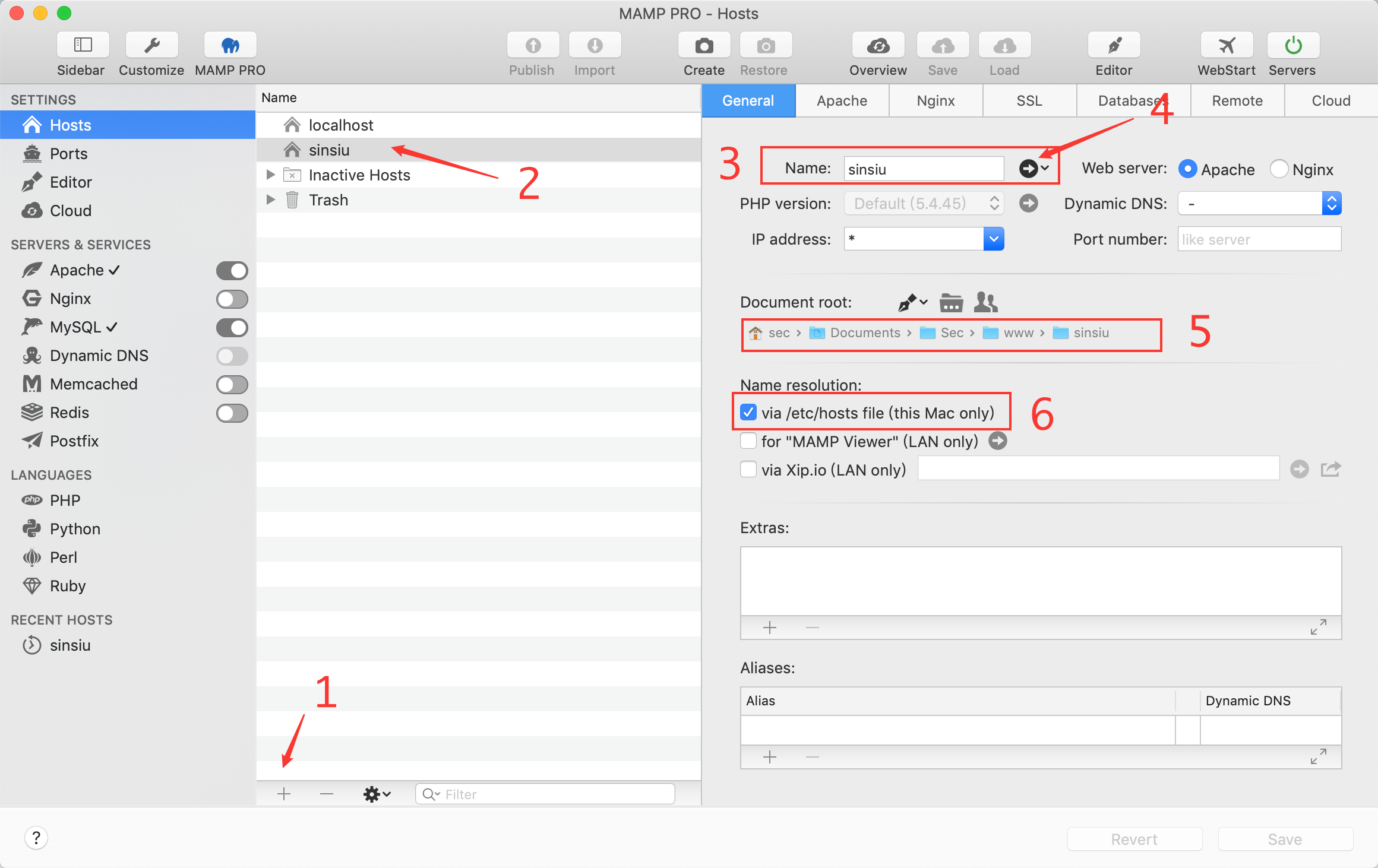Click the Restore snapshot icon
The width and height of the screenshot is (1378, 868).
[x=766, y=45]
